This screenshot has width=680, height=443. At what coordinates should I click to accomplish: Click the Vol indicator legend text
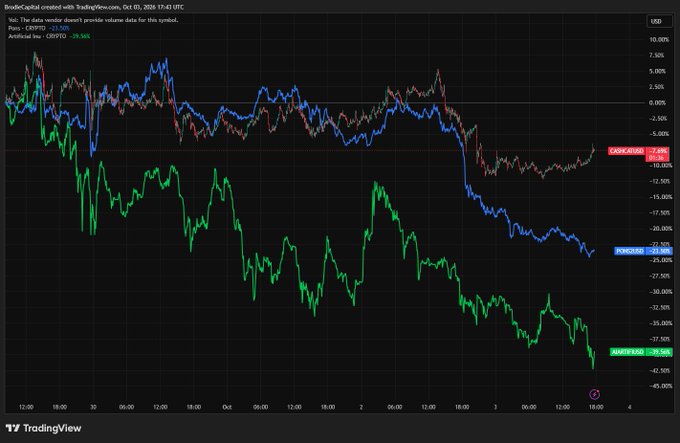pos(93,20)
